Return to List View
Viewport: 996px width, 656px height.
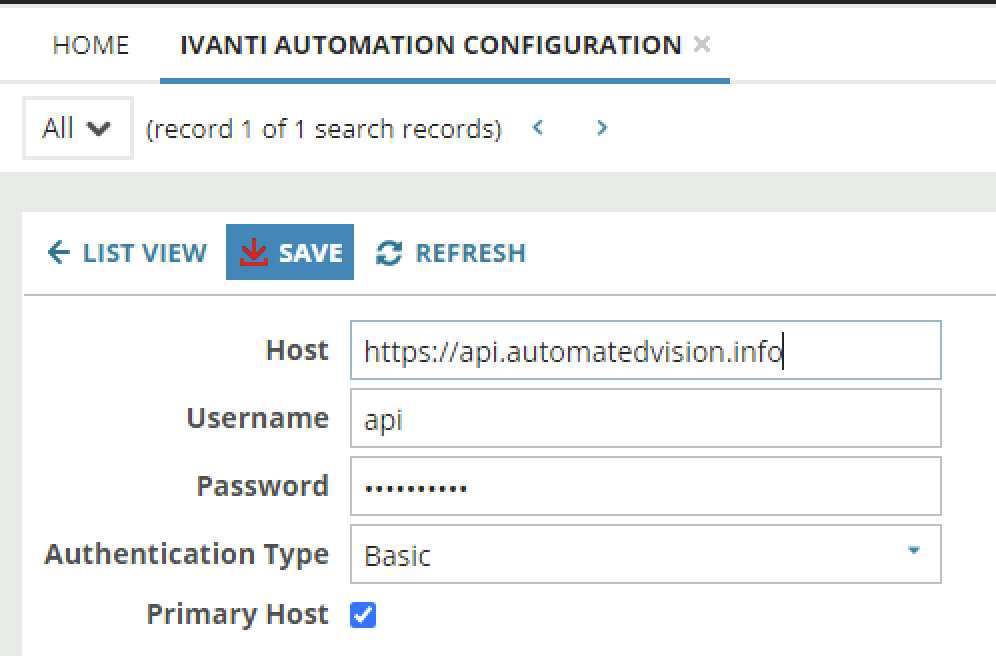point(127,253)
